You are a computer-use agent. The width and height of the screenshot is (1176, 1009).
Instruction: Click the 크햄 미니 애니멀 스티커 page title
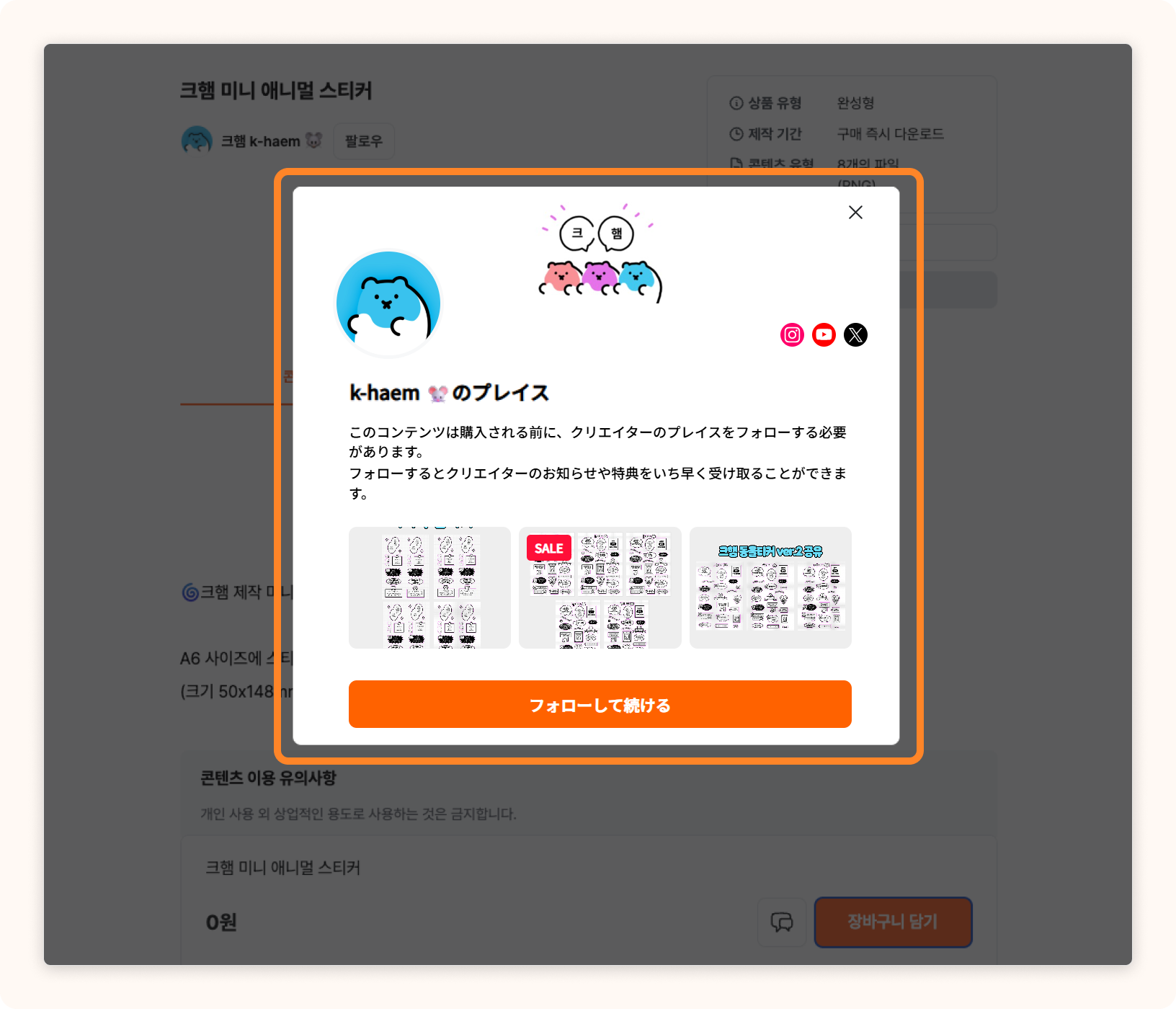point(276,91)
